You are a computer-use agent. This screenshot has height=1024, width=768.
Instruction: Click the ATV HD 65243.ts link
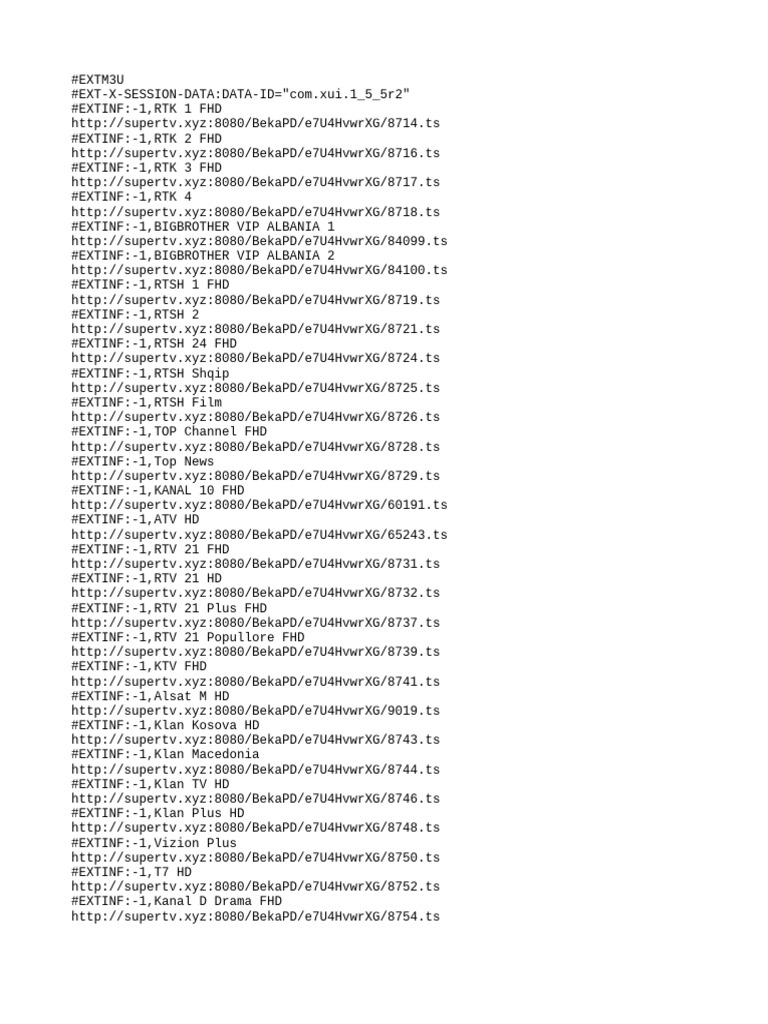pyautogui.click(x=259, y=535)
